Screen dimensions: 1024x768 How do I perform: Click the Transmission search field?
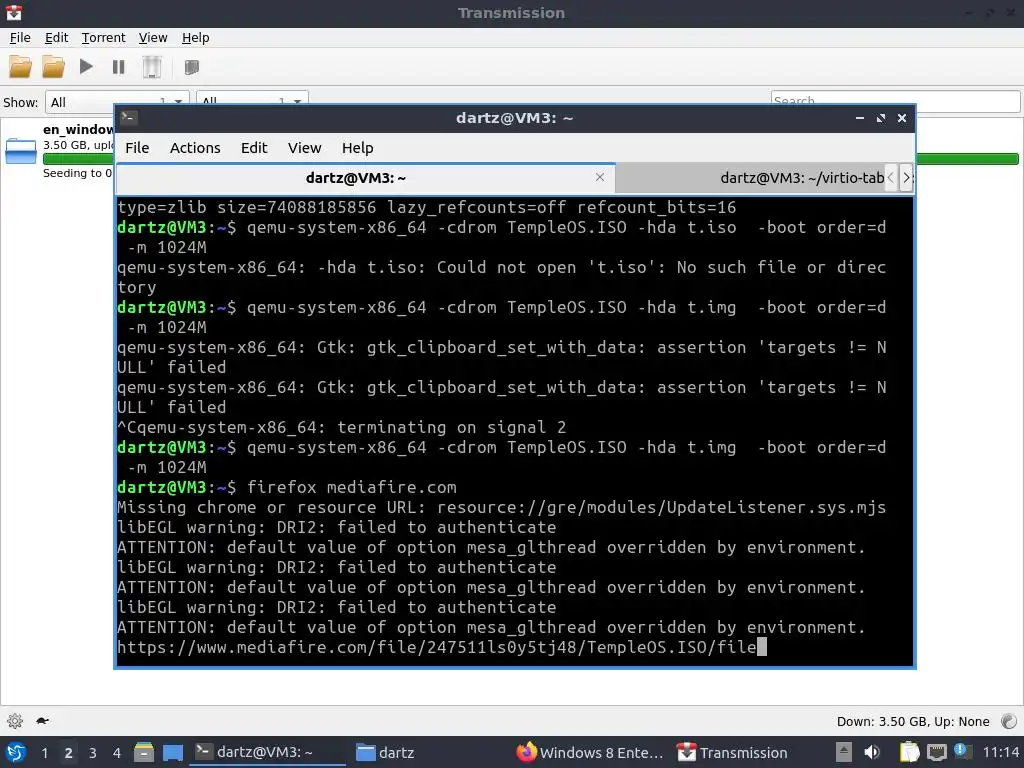[895, 101]
